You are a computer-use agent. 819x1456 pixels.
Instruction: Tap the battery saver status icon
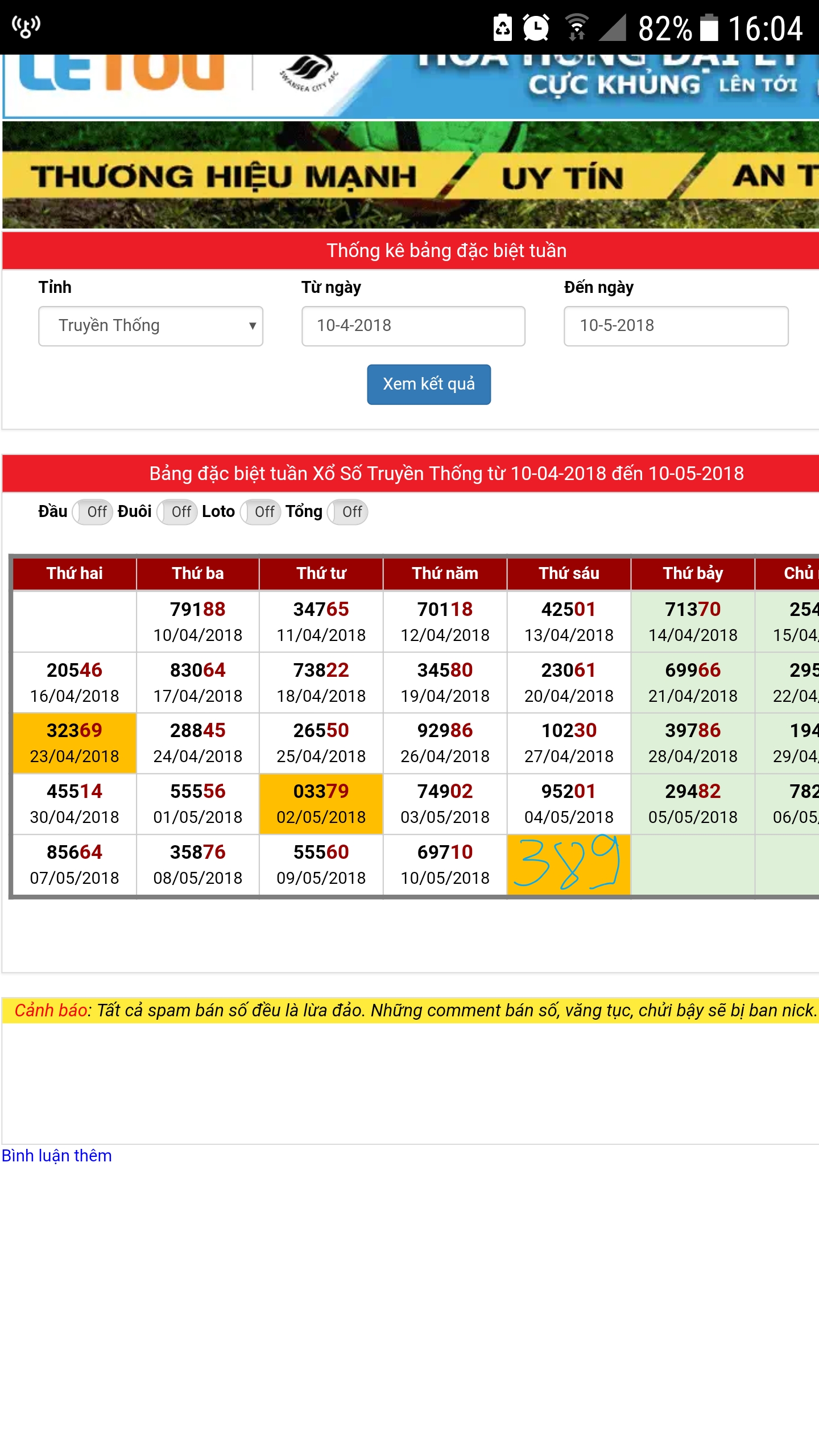tap(503, 27)
